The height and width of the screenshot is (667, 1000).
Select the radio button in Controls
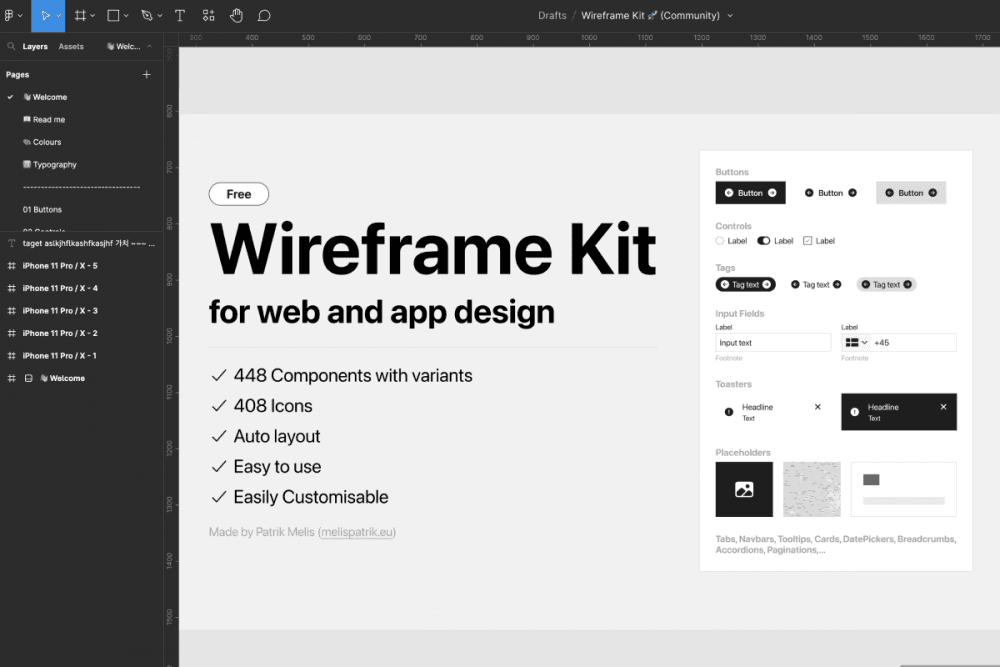click(720, 241)
